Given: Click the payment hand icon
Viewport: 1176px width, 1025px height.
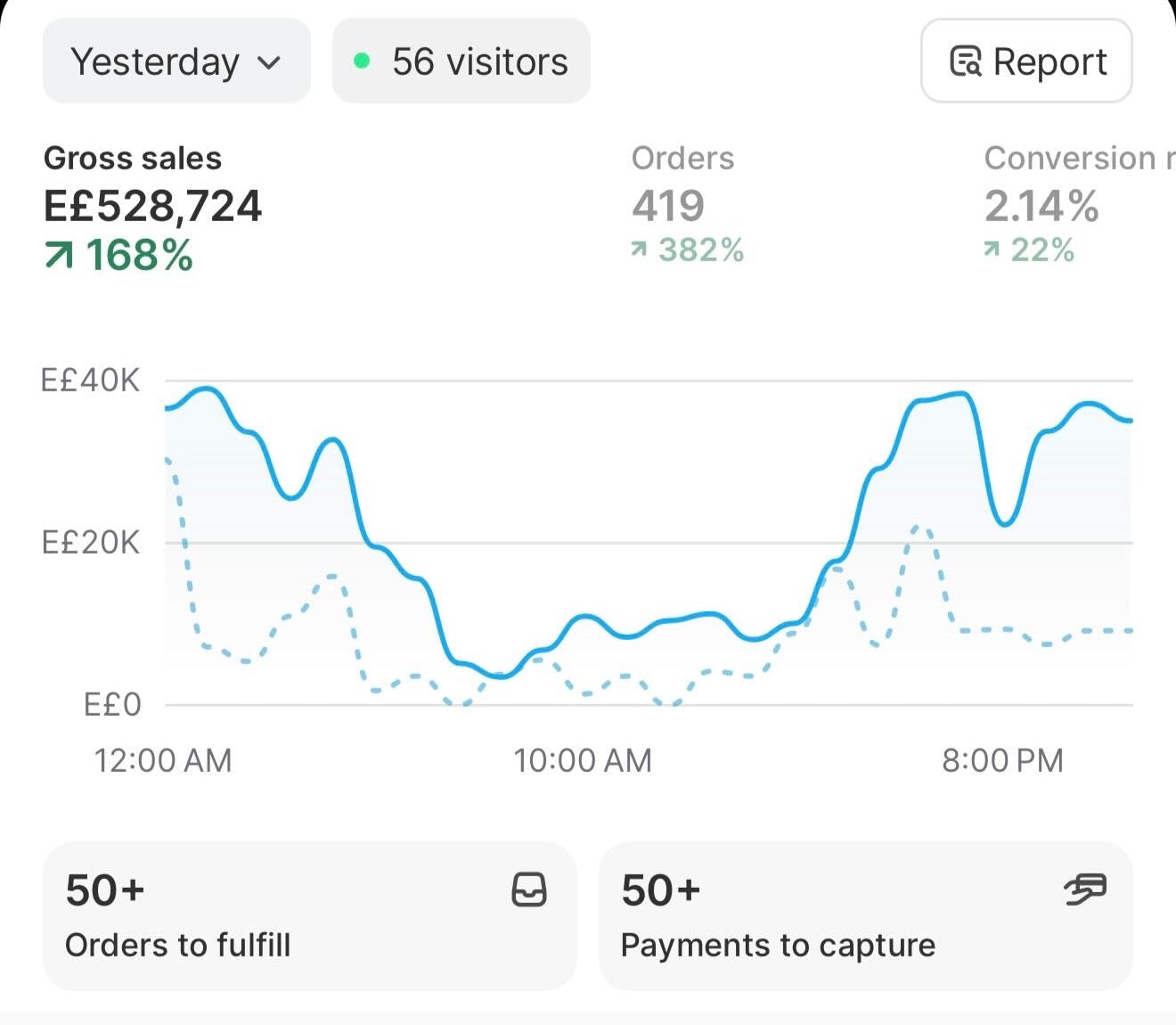Looking at the screenshot, I should pyautogui.click(x=1085, y=889).
